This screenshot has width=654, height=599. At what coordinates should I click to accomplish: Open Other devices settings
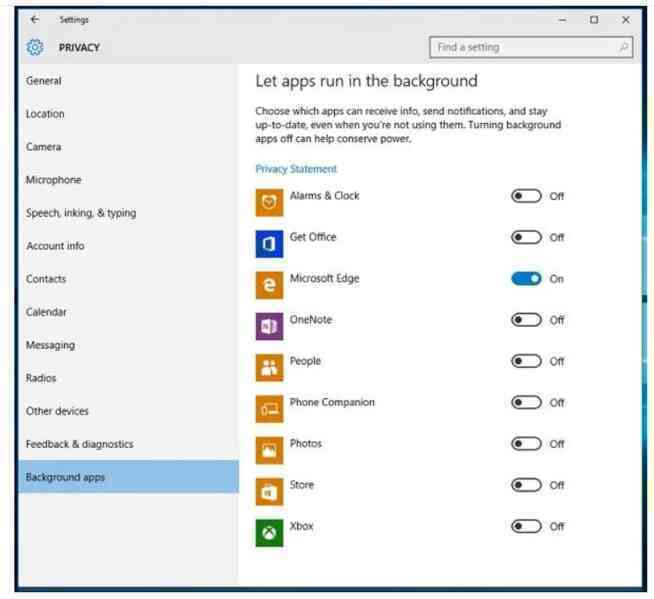(128, 411)
